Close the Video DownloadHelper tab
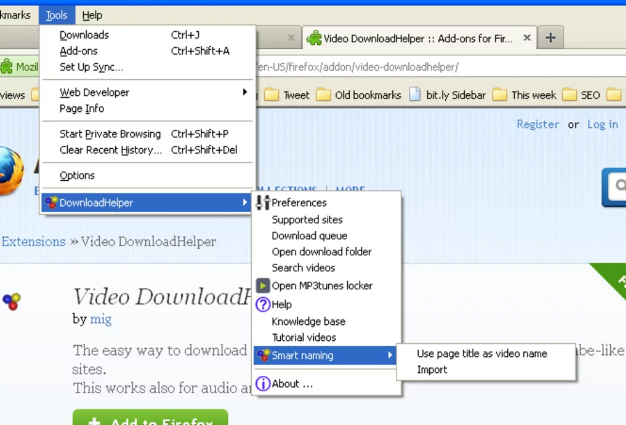Image resolution: width=626 pixels, height=425 pixels. [527, 38]
